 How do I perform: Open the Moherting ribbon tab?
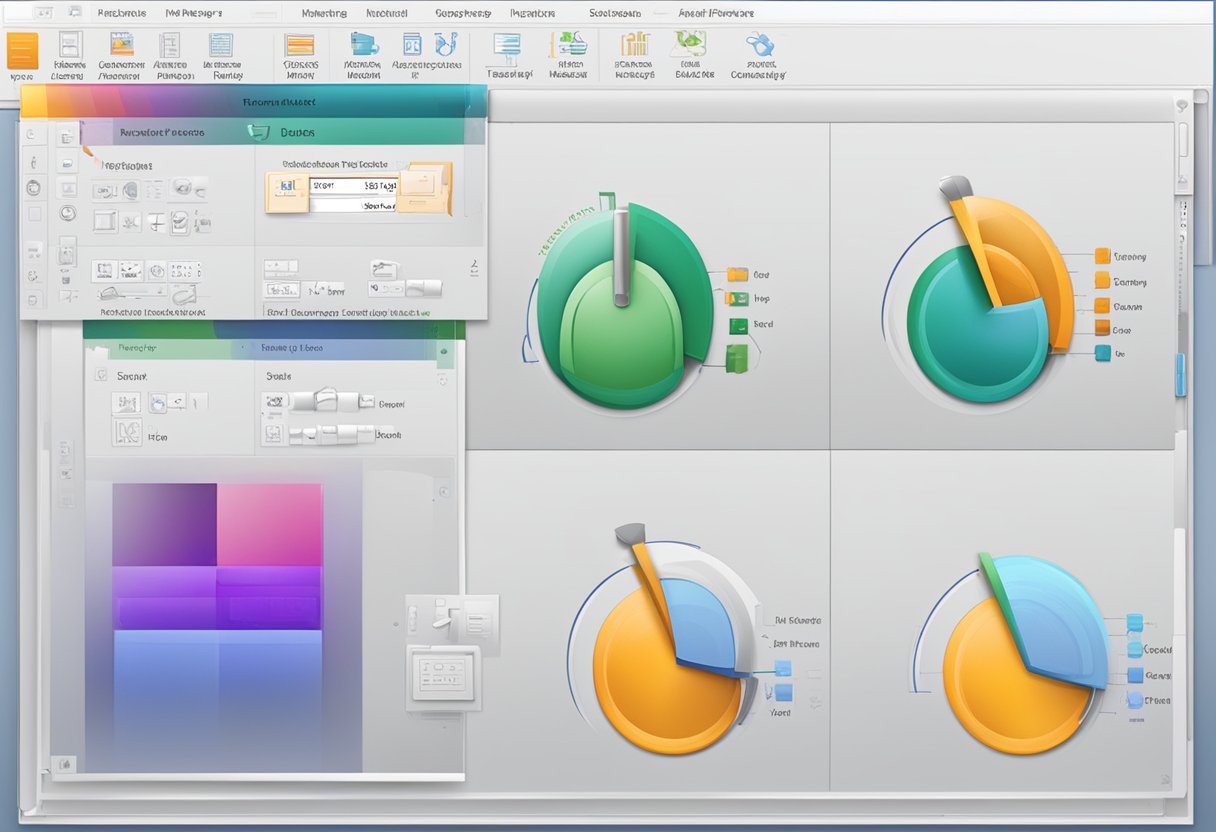pos(324,13)
